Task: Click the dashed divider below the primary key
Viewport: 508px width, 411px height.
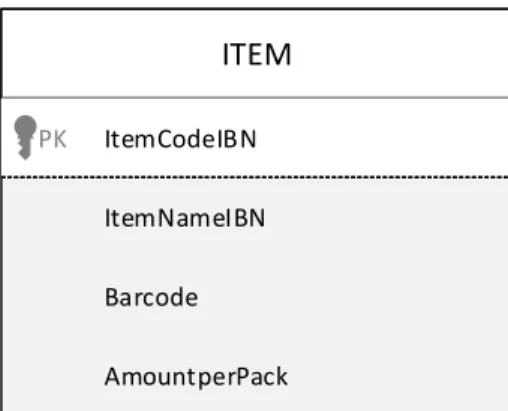Action: [255, 177]
